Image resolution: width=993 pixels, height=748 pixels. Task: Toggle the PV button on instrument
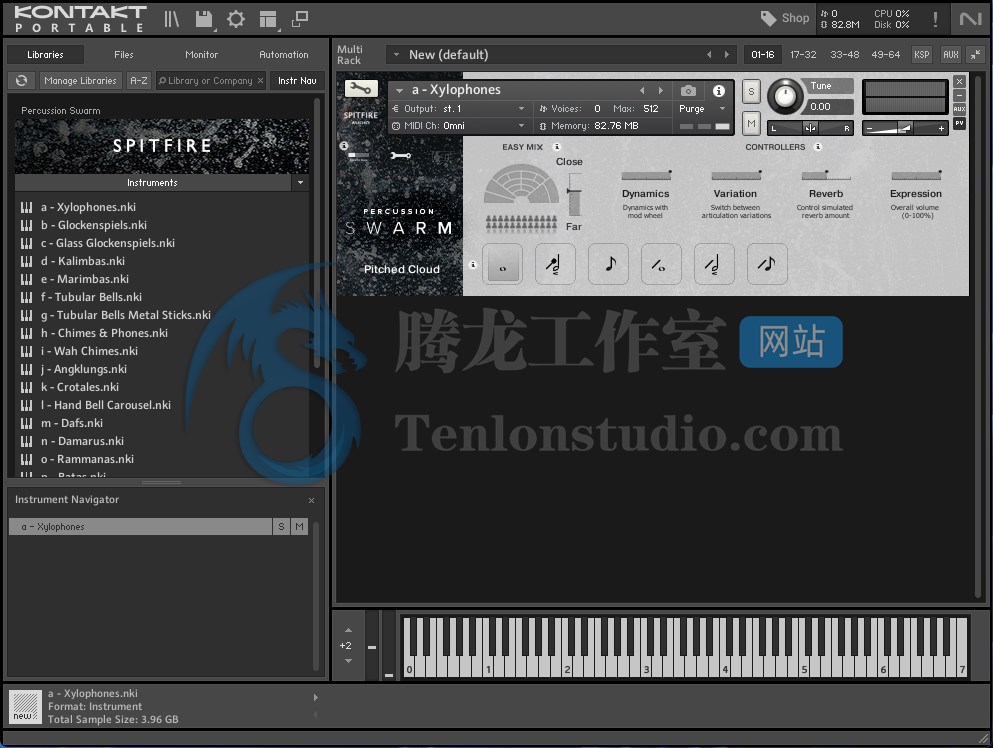959,123
